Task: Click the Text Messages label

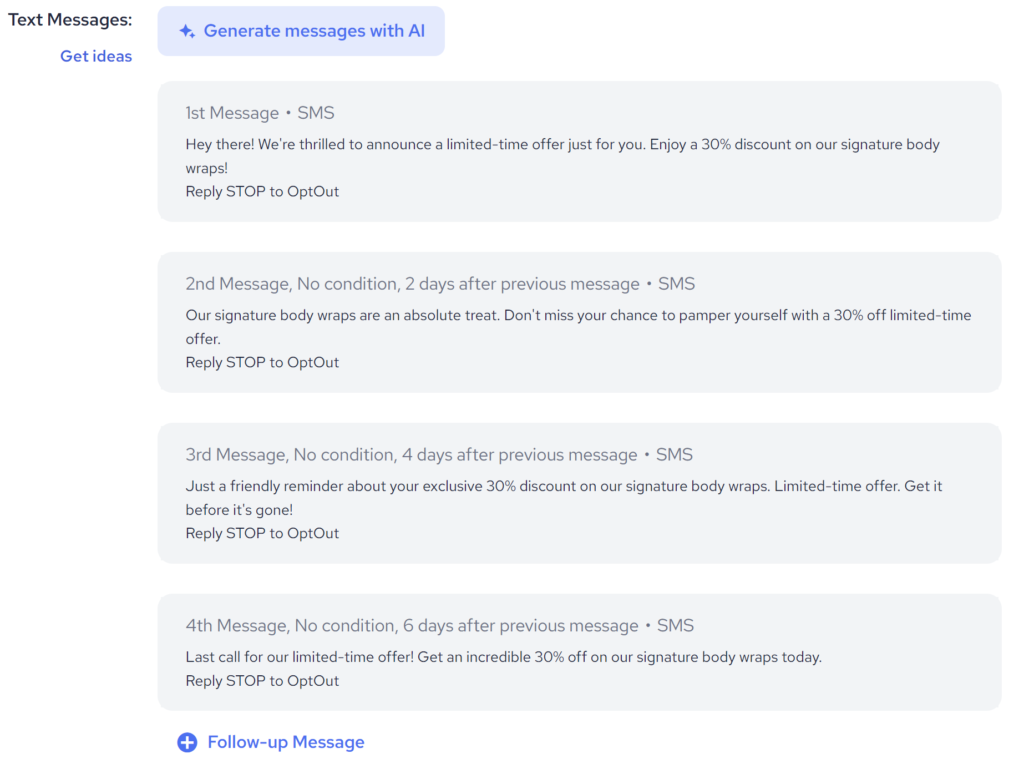Action: tap(70, 20)
